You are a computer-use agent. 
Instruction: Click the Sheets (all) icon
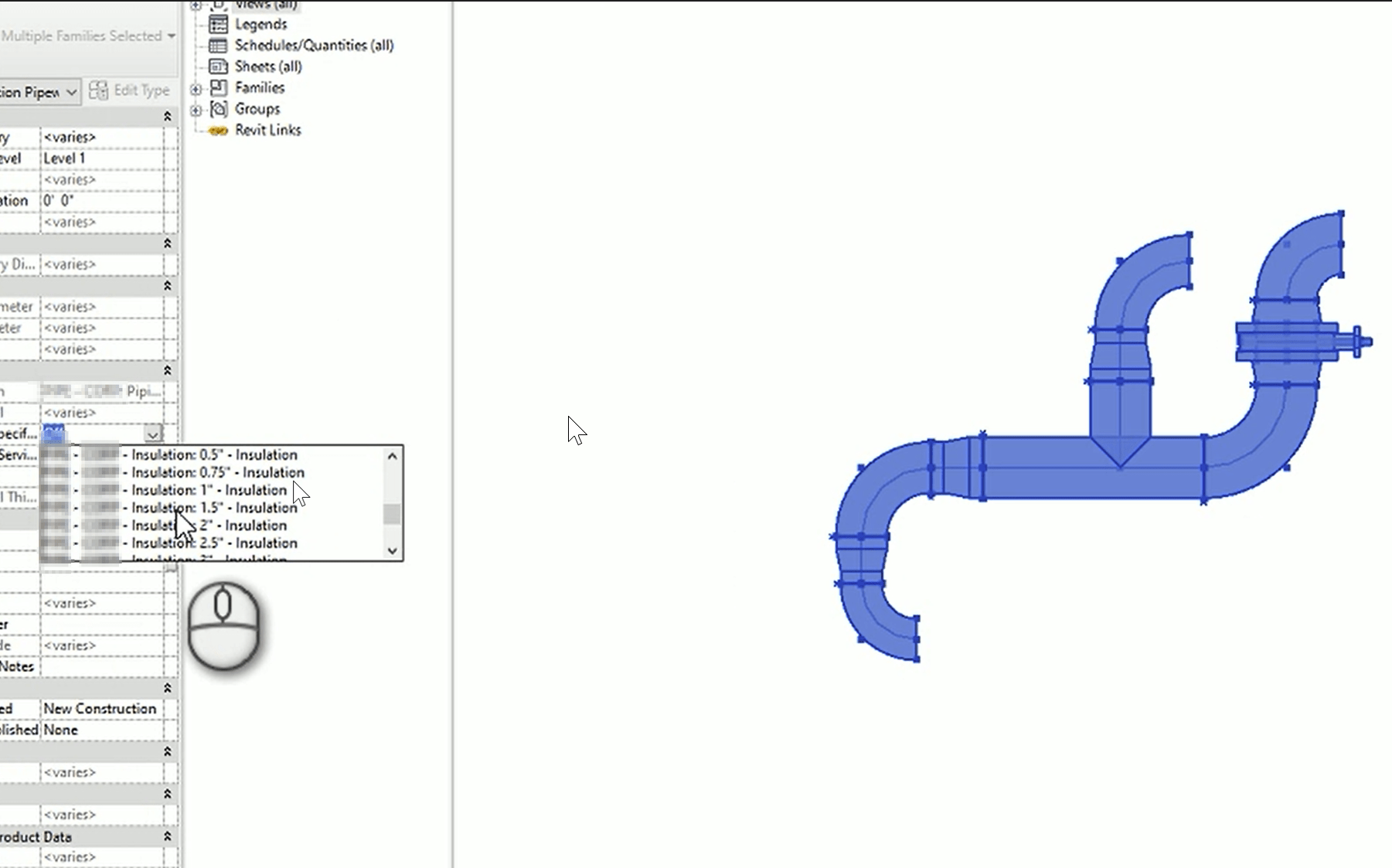click(217, 66)
